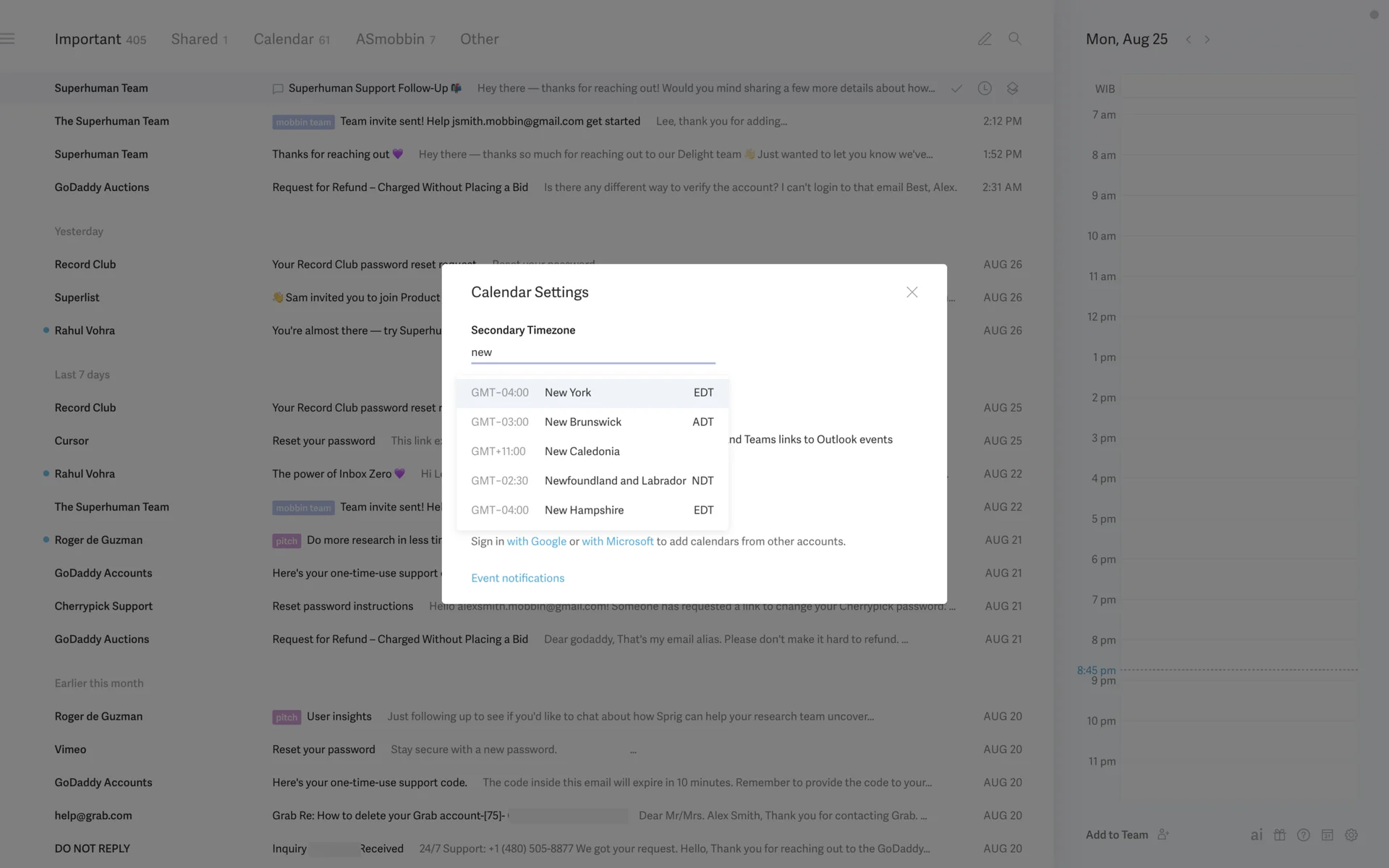Click the gift referral icon
The width and height of the screenshot is (1389, 868).
point(1280,835)
